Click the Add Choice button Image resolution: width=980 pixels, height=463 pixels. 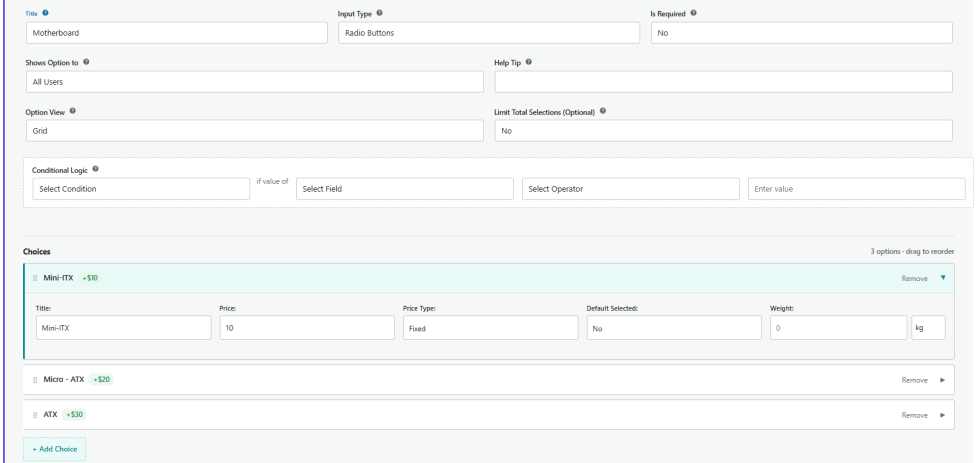click(x=54, y=449)
